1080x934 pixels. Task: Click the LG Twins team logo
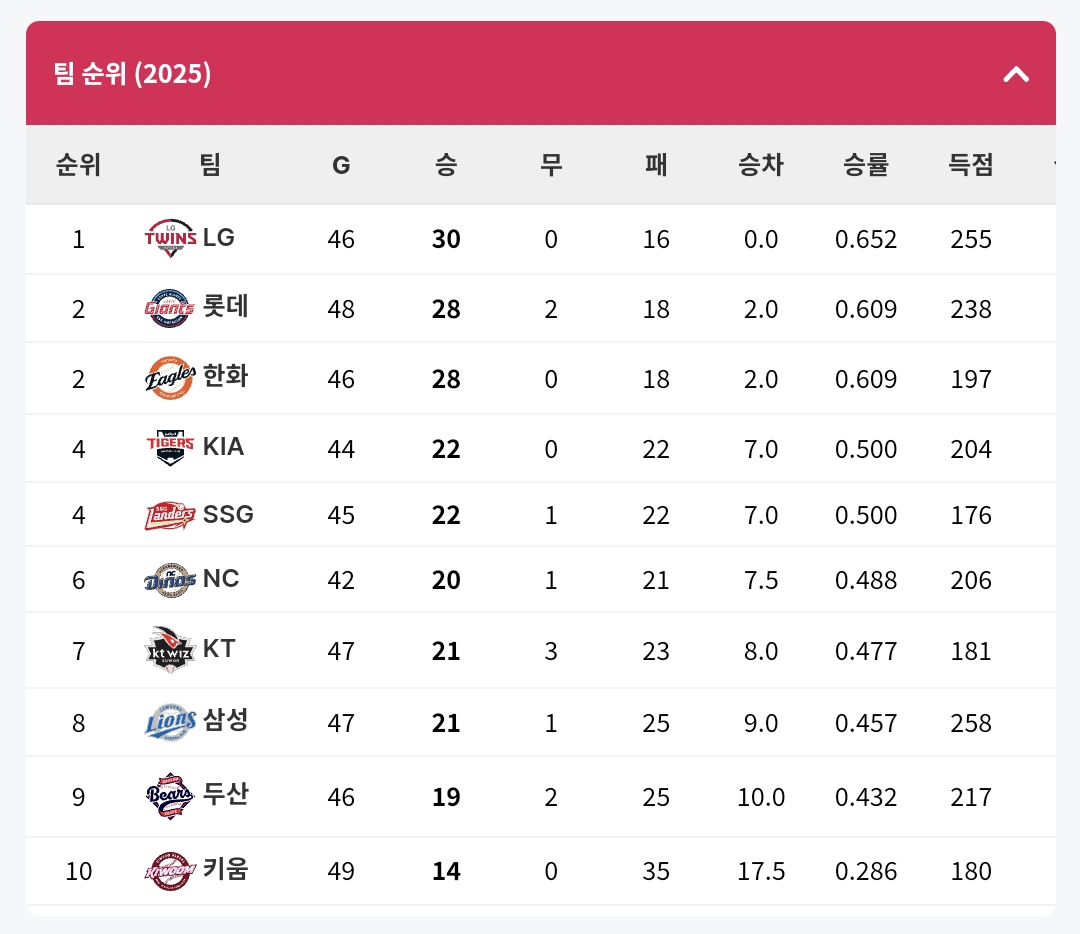(170, 238)
